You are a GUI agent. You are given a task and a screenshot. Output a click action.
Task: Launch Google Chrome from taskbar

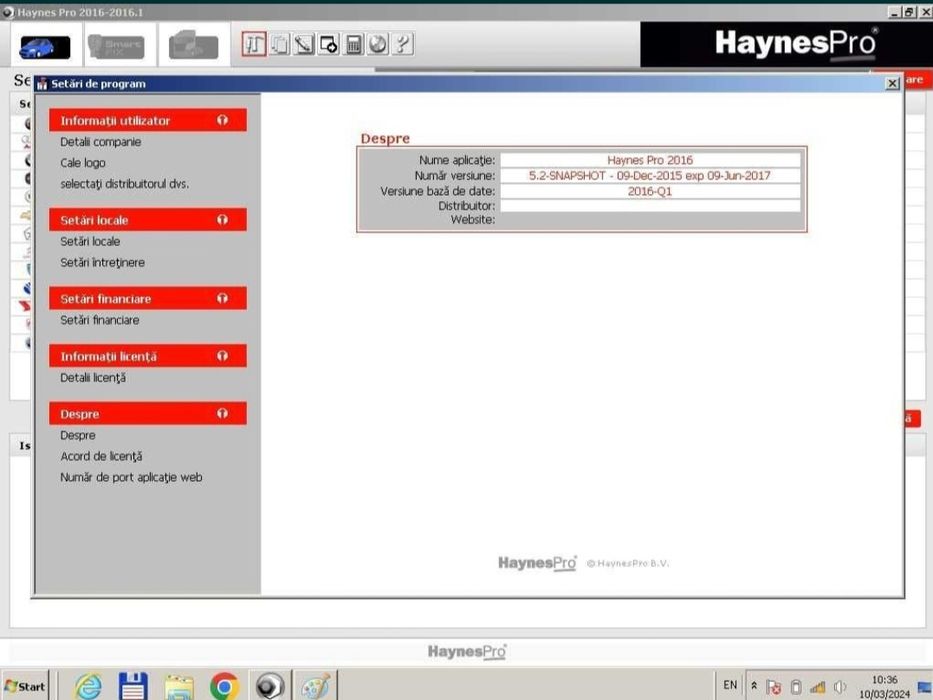(x=224, y=686)
